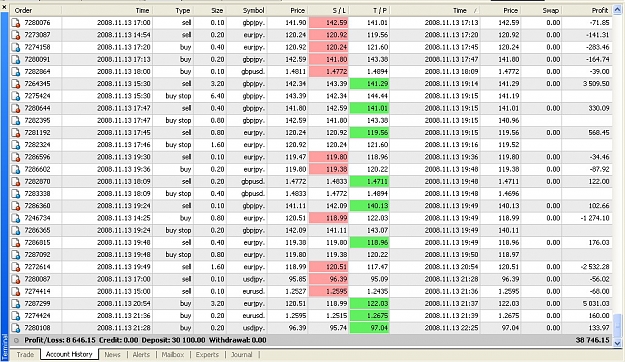Sort by the S / L column header
Image resolution: width=625 pixels, height=362 pixels.
point(329,10)
